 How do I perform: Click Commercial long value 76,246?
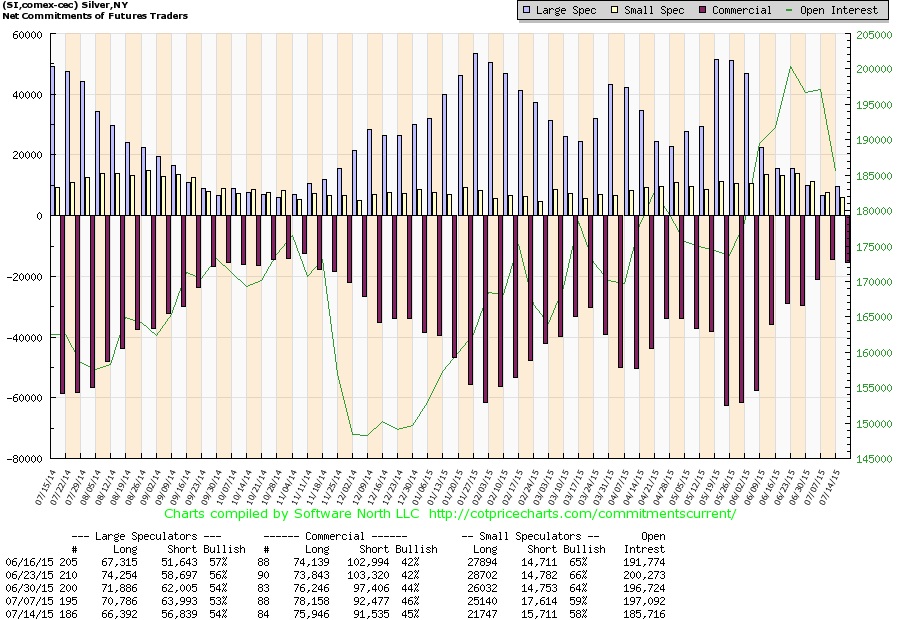311,588
